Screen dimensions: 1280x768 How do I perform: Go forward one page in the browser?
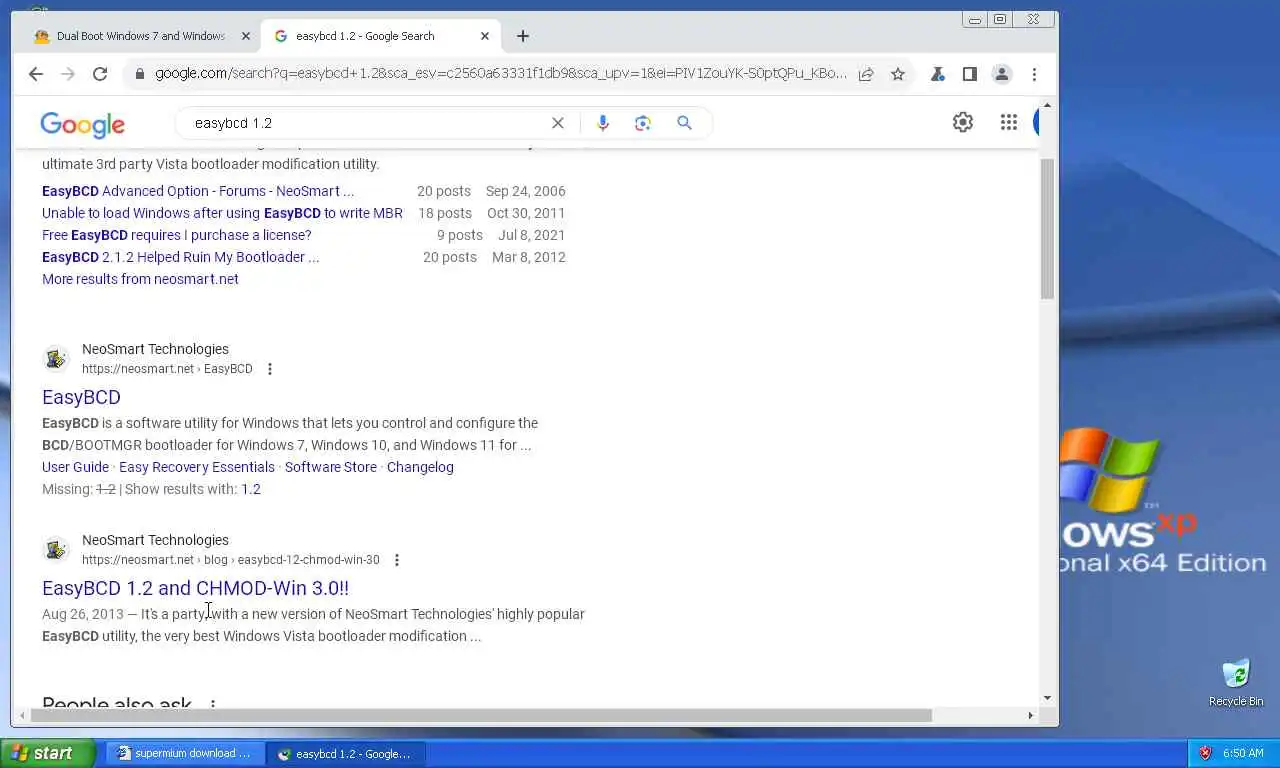point(68,74)
